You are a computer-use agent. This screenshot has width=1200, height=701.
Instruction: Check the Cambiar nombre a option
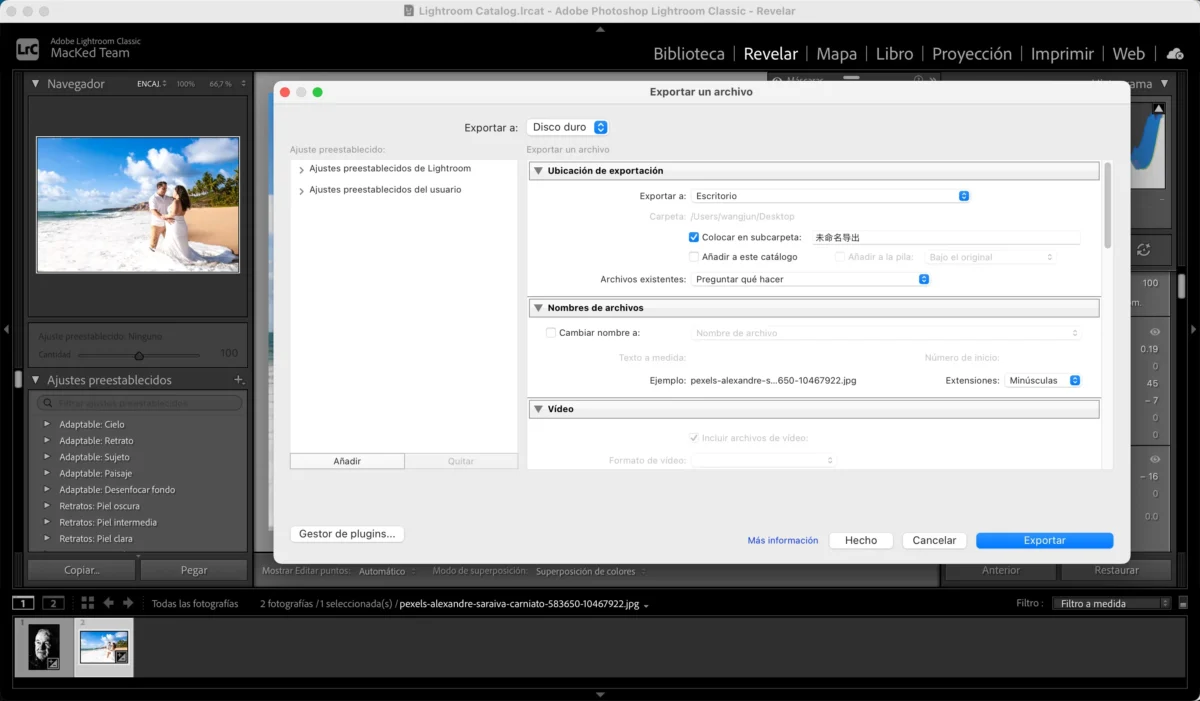click(551, 333)
